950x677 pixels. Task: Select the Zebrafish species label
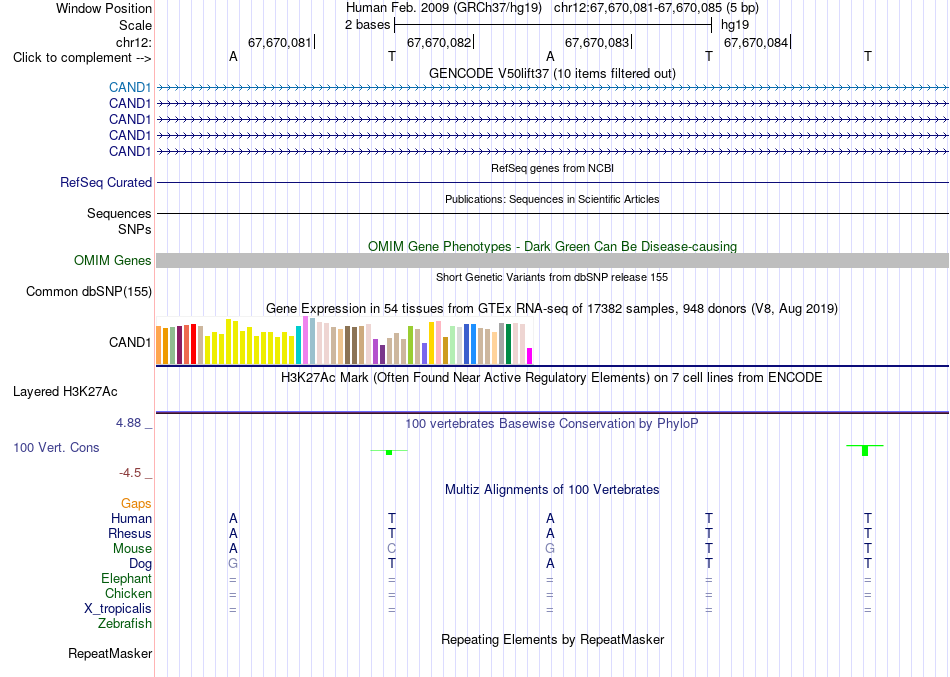click(125, 623)
